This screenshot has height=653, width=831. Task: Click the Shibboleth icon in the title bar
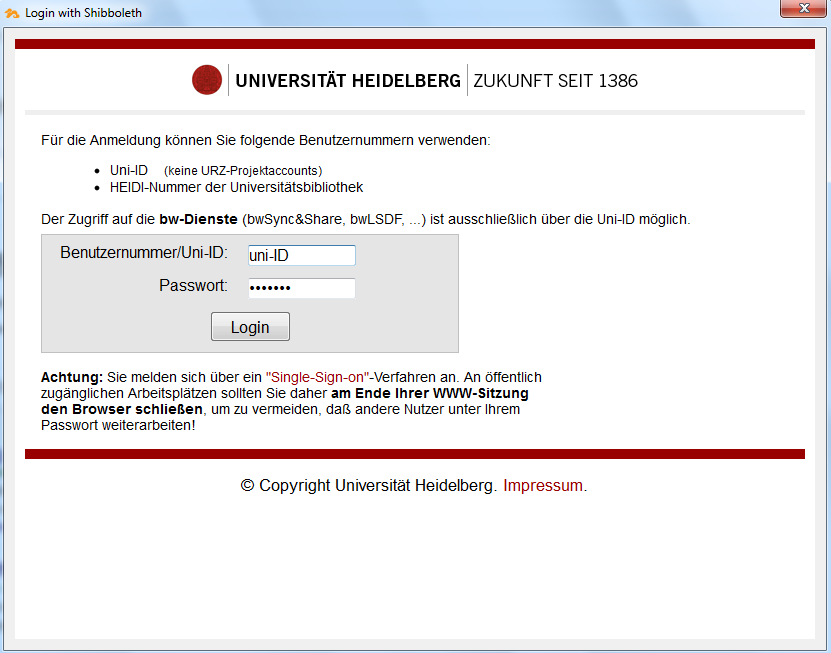click(12, 13)
